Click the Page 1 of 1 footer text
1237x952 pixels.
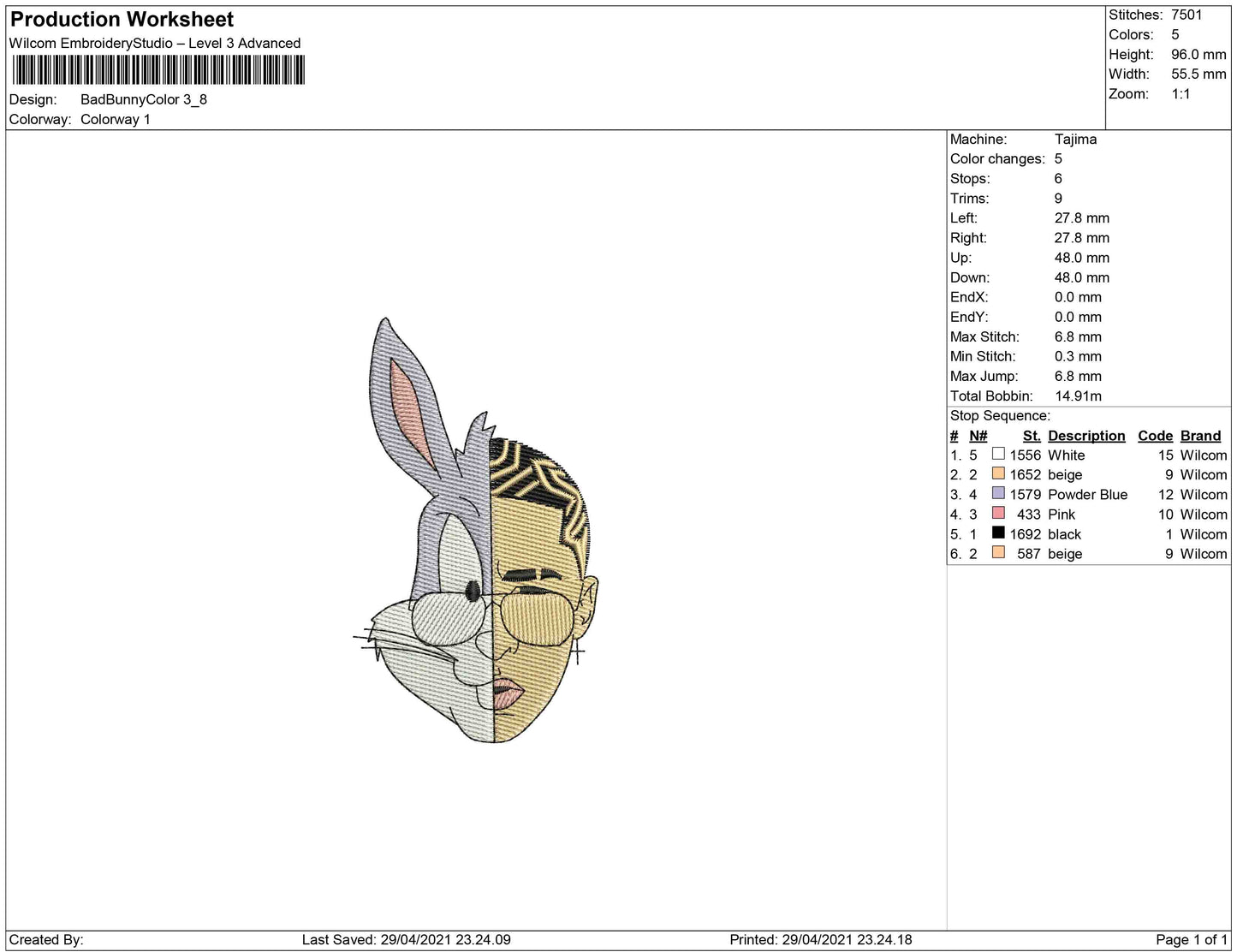1191,939
